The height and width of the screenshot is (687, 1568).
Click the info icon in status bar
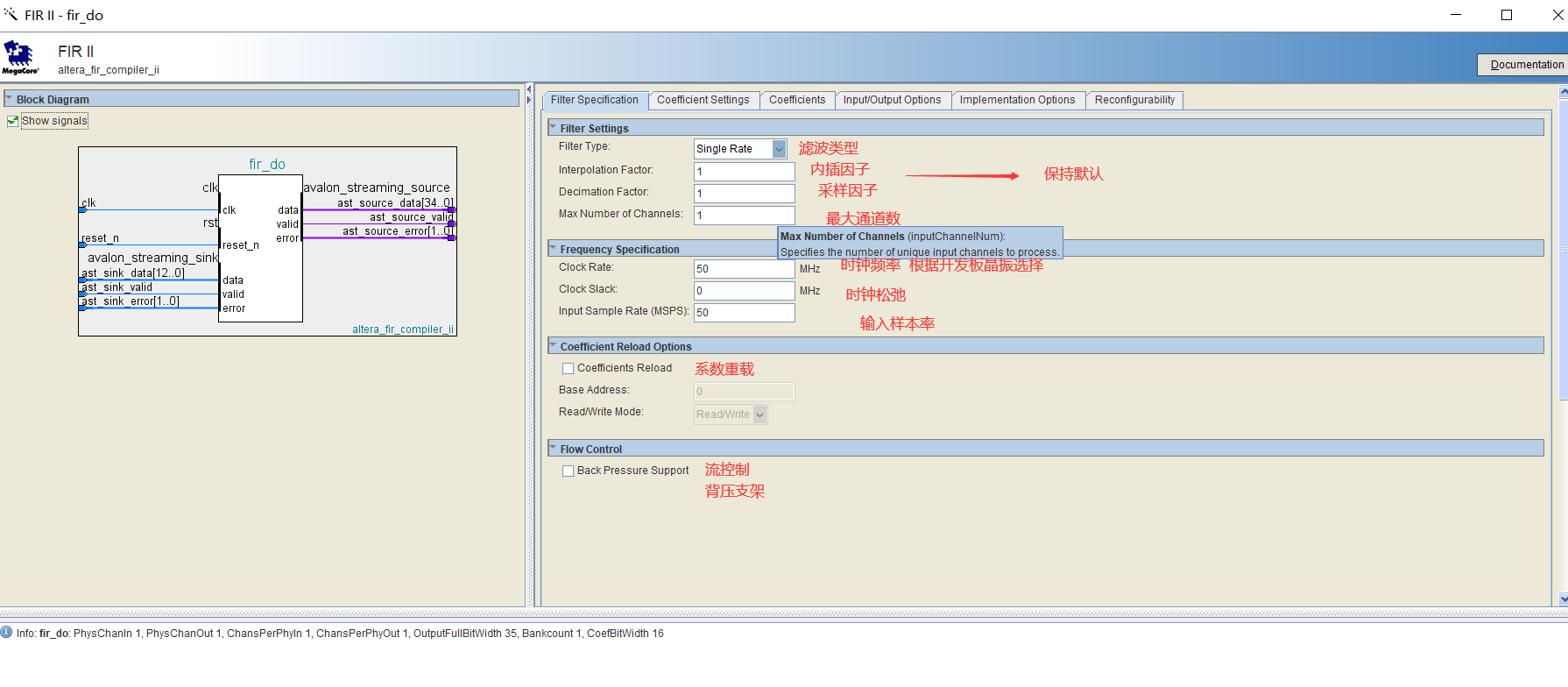[7, 633]
